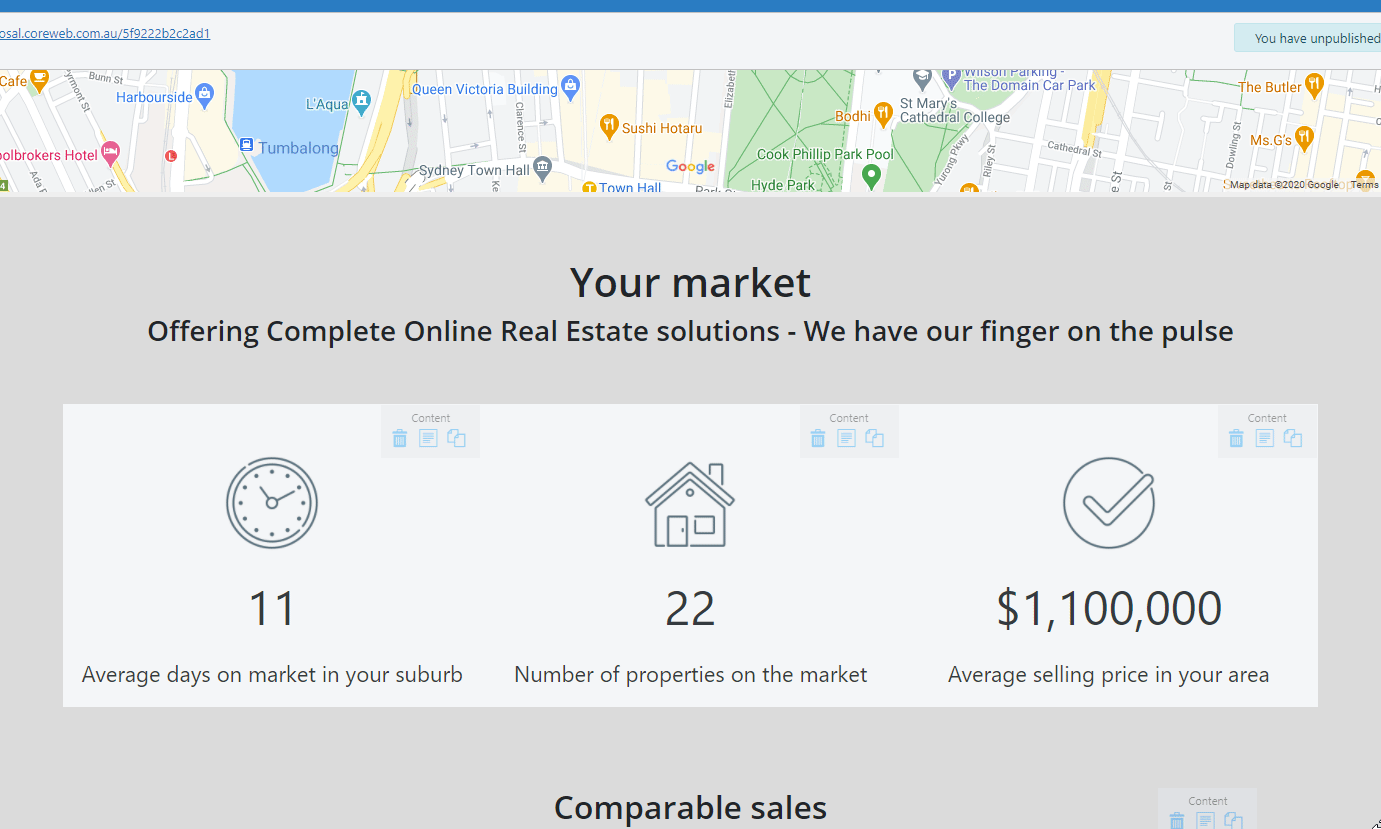Select the Sushi Hotaru restaurant pin
This screenshot has height=829, width=1381.
pyautogui.click(x=608, y=125)
